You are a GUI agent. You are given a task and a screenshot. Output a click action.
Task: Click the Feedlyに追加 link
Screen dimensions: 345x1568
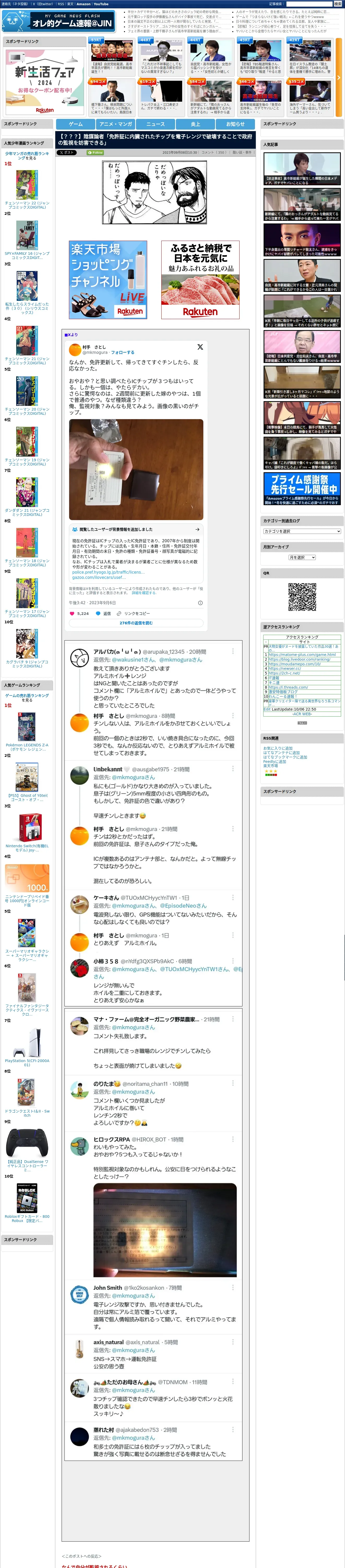pos(275,762)
